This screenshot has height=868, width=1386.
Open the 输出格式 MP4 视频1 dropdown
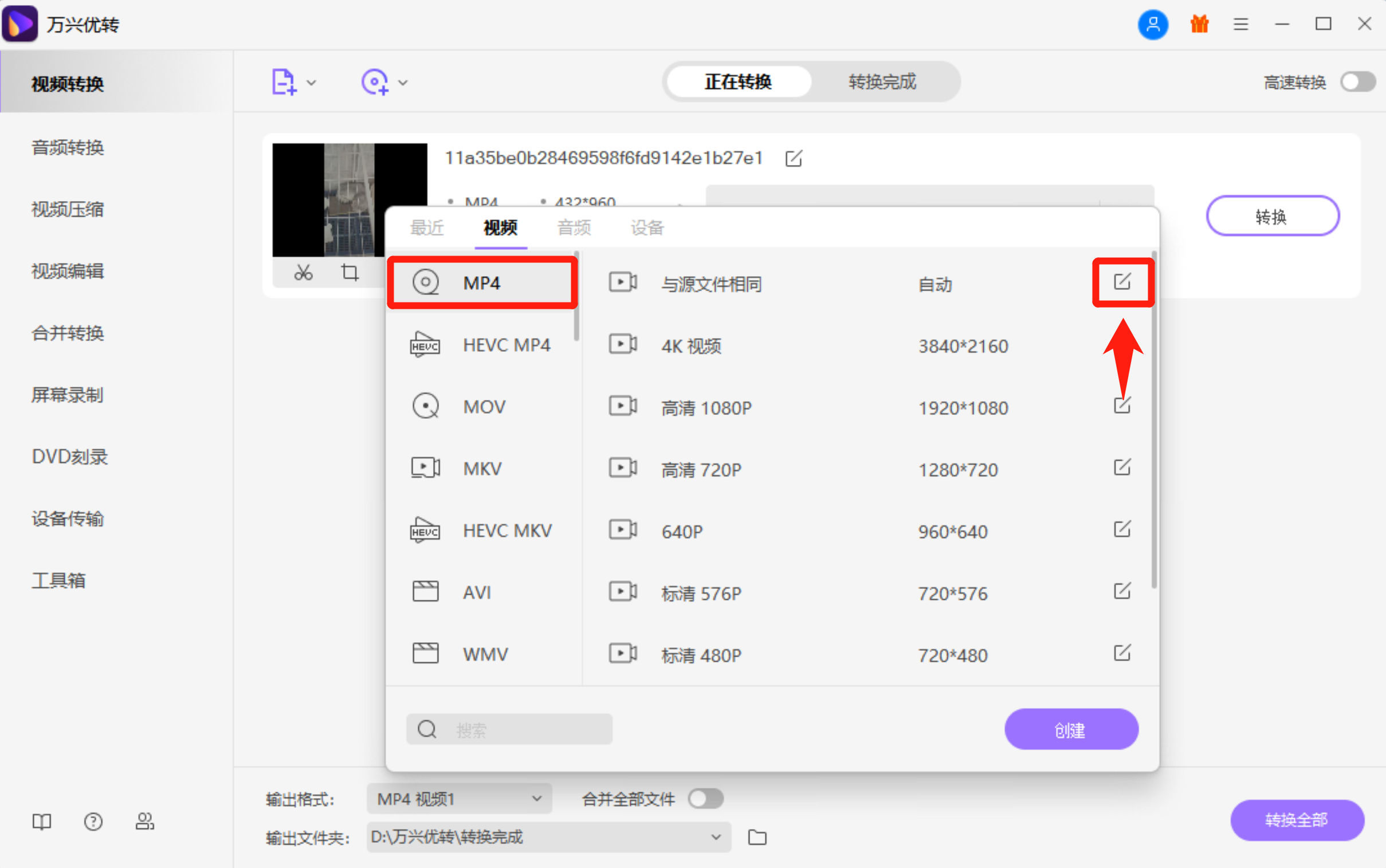[458, 799]
